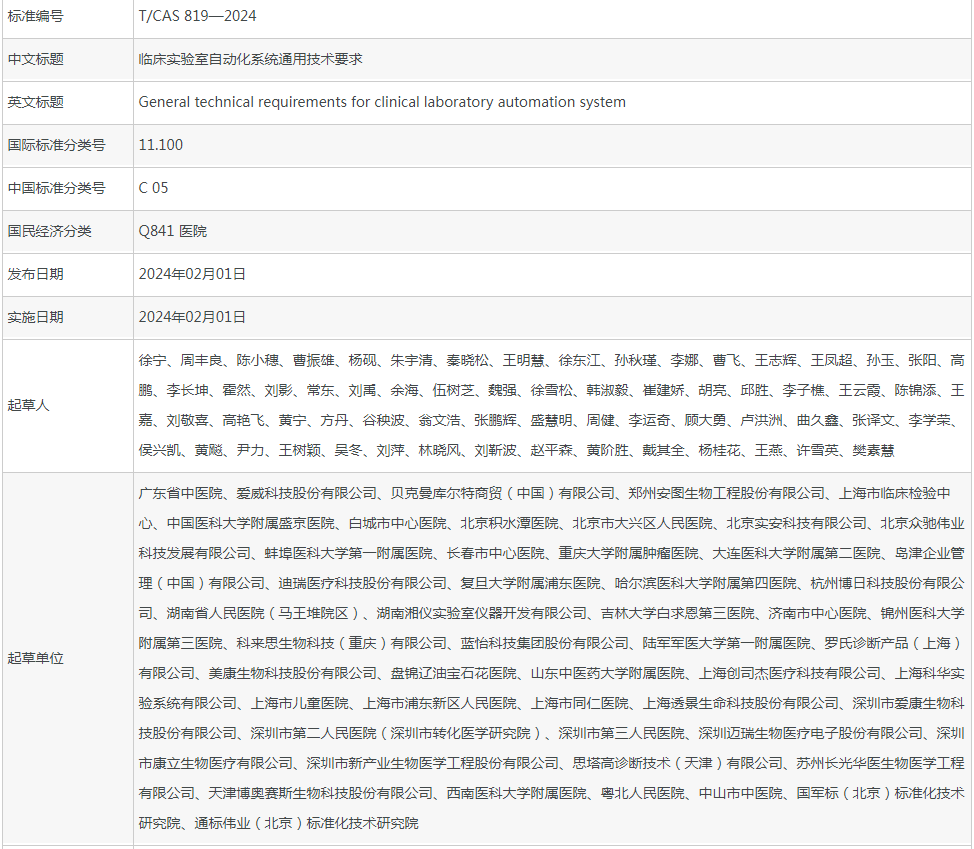The height and width of the screenshot is (849, 974).
Task: Click the organization 中山市中医院
Action: pyautogui.click(x=740, y=794)
